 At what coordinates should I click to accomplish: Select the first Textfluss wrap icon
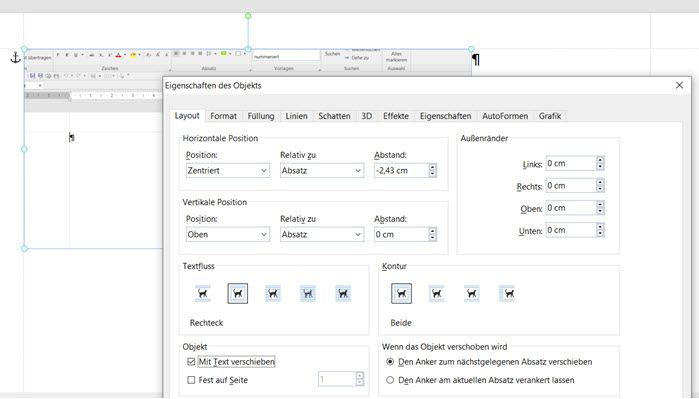point(203,294)
